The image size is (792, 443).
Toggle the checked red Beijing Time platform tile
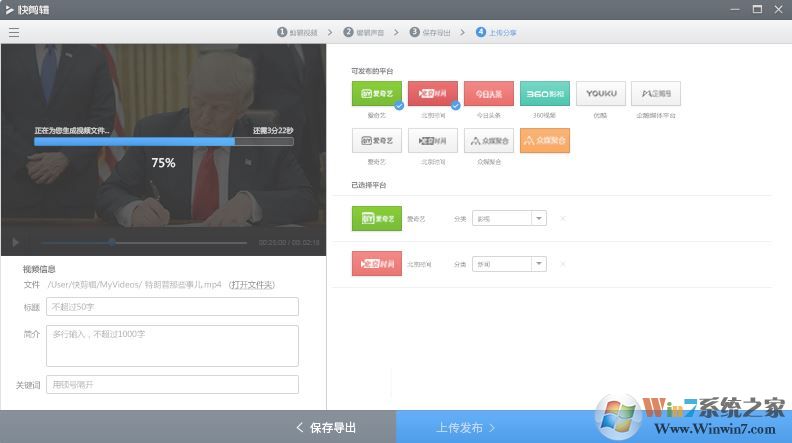tap(433, 93)
